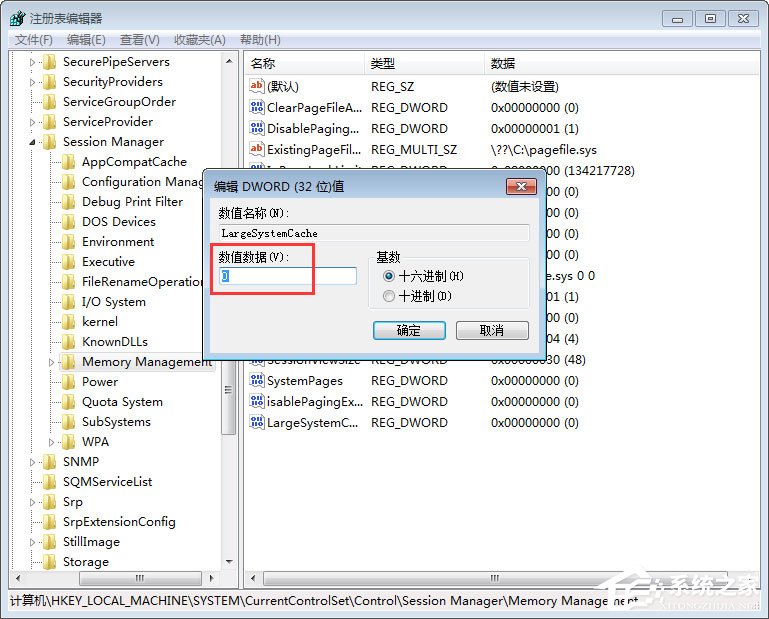This screenshot has height=619, width=769.
Task: Expand the WPA tree node
Action: 51,442
